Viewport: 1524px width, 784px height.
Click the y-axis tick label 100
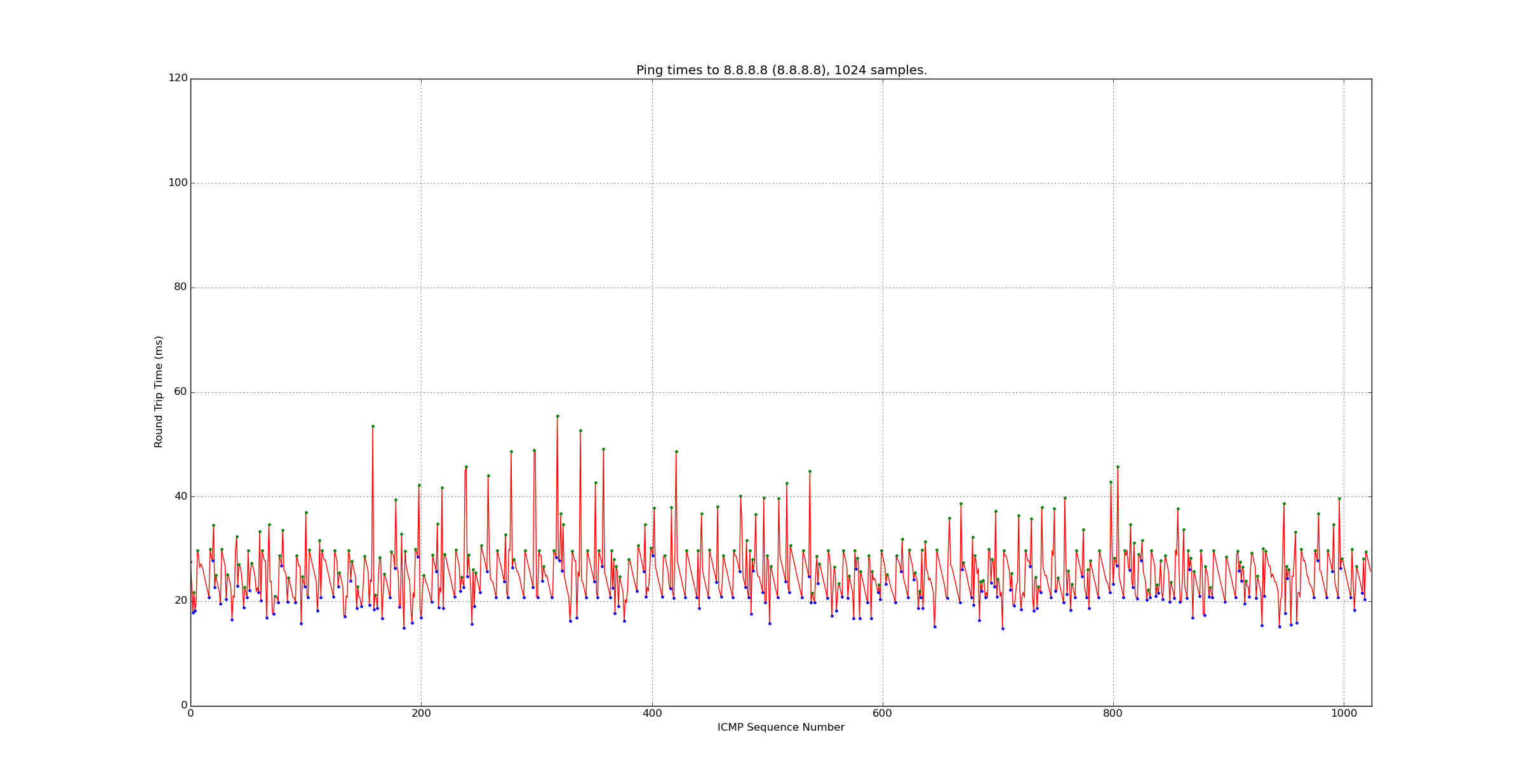coord(178,183)
